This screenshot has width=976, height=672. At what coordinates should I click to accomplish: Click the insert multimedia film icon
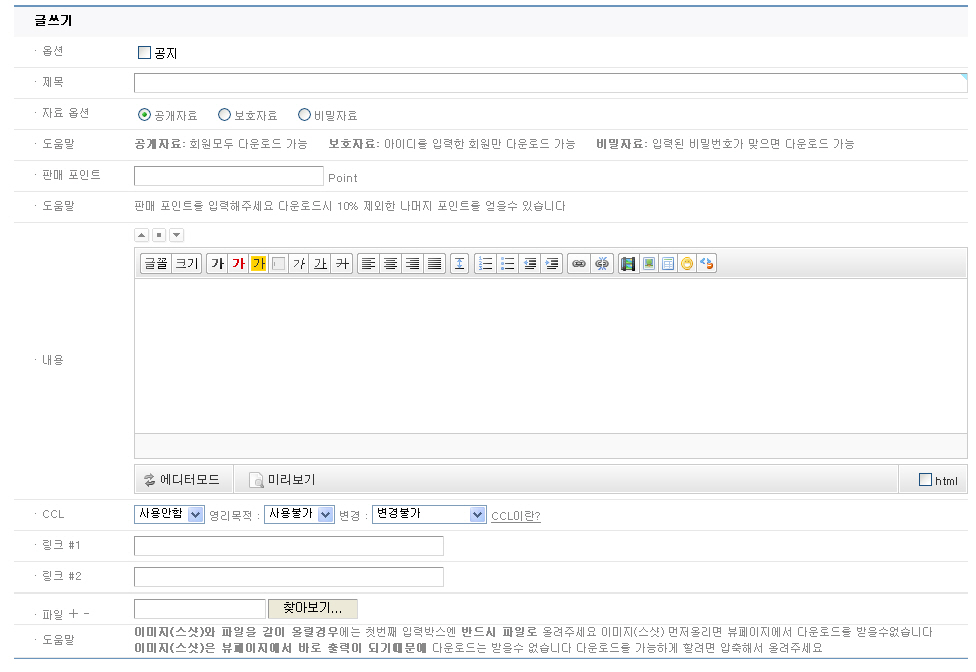click(628, 264)
